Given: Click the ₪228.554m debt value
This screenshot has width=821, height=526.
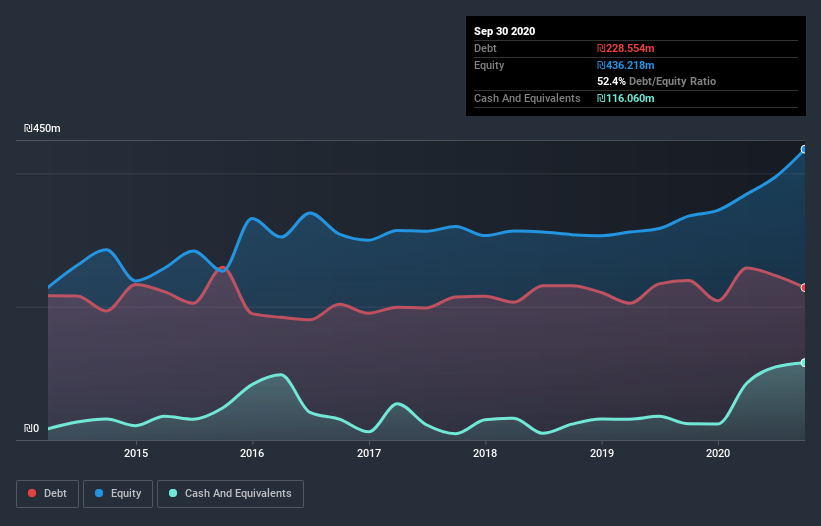Looking at the screenshot, I should (x=626, y=48).
